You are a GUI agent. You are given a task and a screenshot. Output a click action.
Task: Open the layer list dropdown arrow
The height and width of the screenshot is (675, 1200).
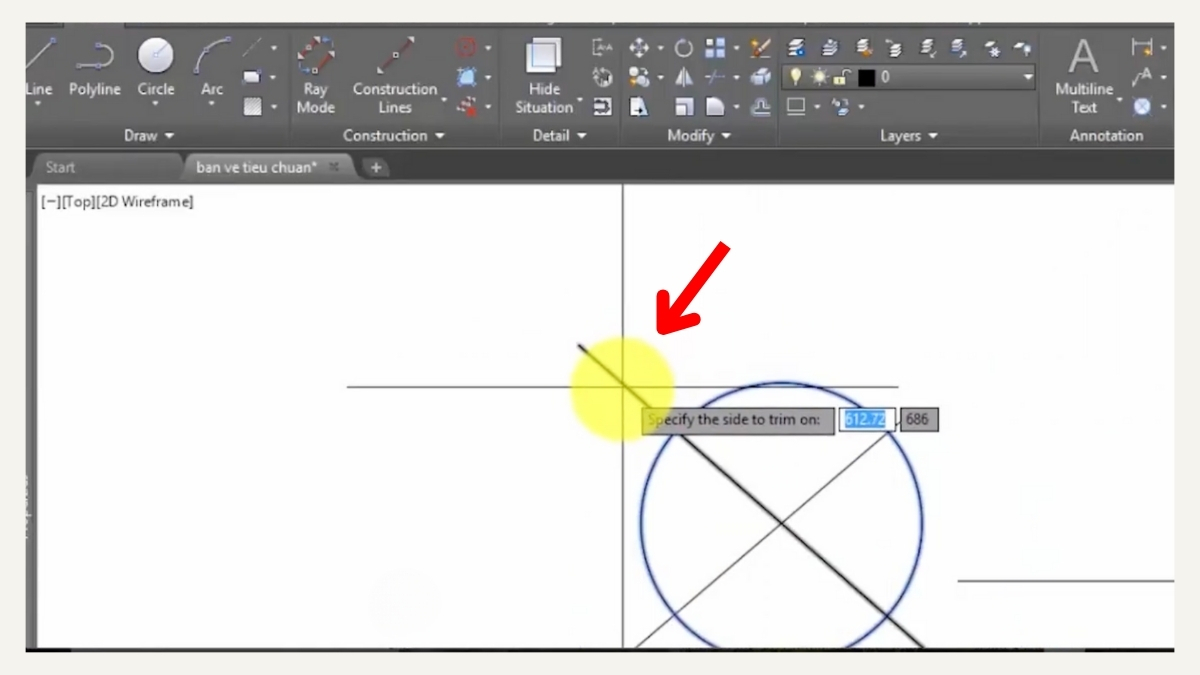click(x=1028, y=77)
